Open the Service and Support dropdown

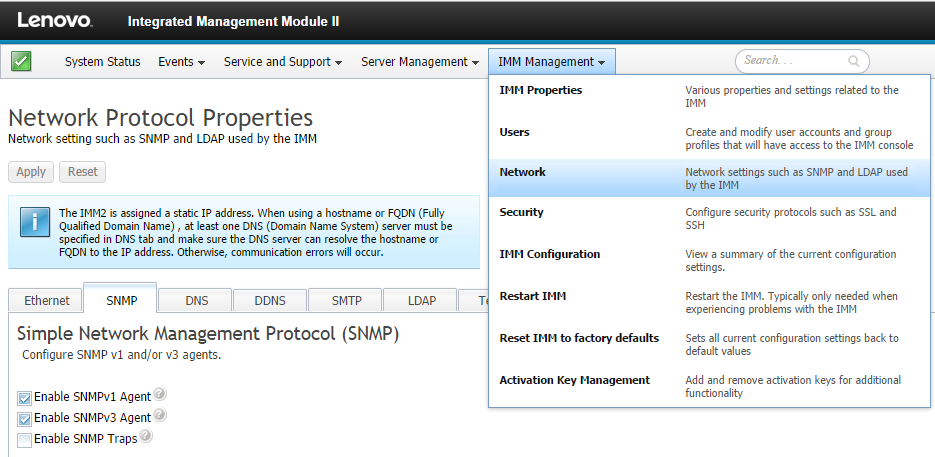point(282,62)
